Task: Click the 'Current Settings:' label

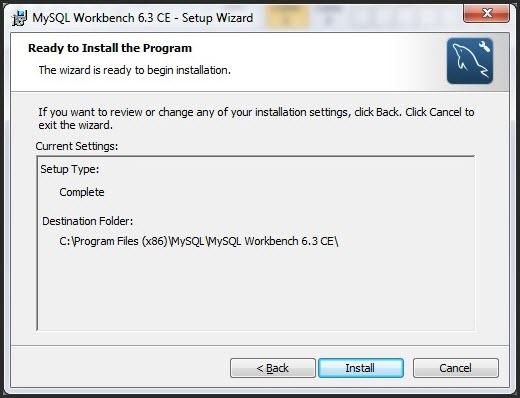Action: point(77,146)
